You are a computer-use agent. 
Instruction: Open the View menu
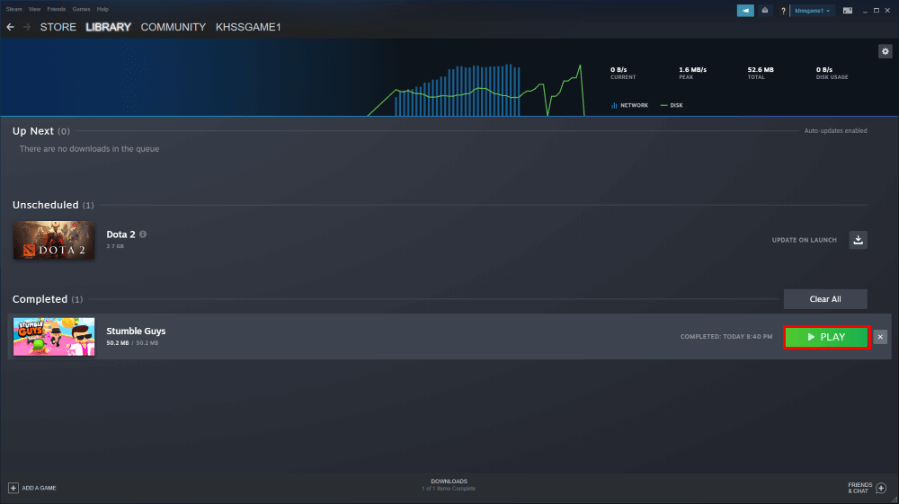pos(34,9)
